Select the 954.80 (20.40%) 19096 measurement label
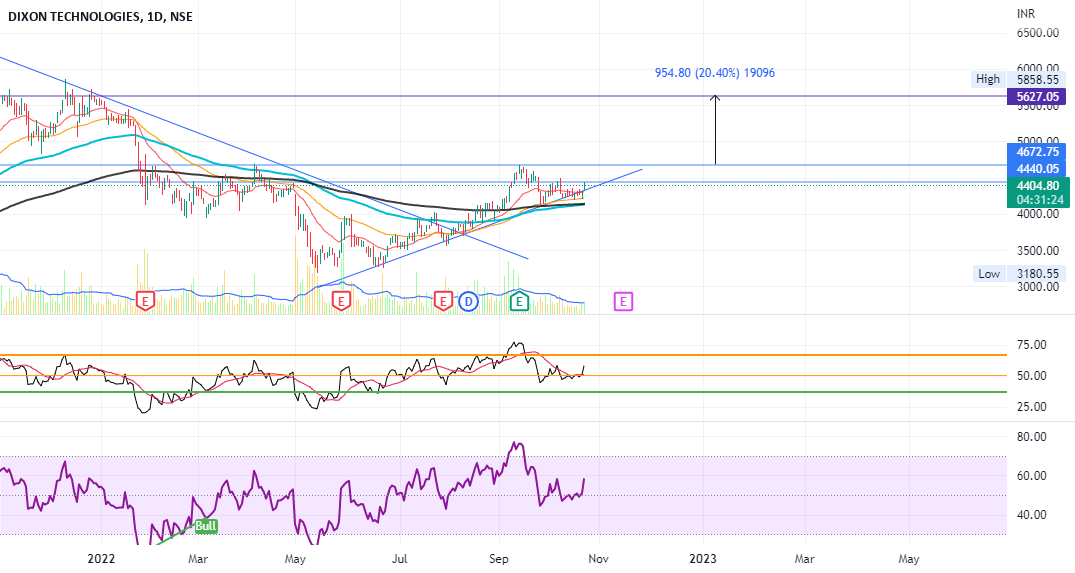The width and height of the screenshot is (1075, 573). 714,73
